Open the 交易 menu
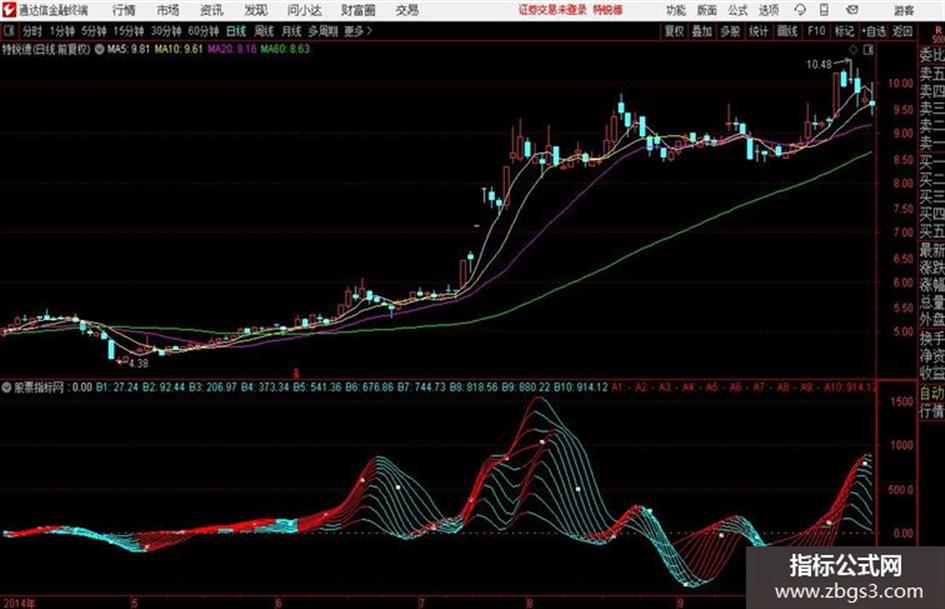 pyautogui.click(x=407, y=10)
